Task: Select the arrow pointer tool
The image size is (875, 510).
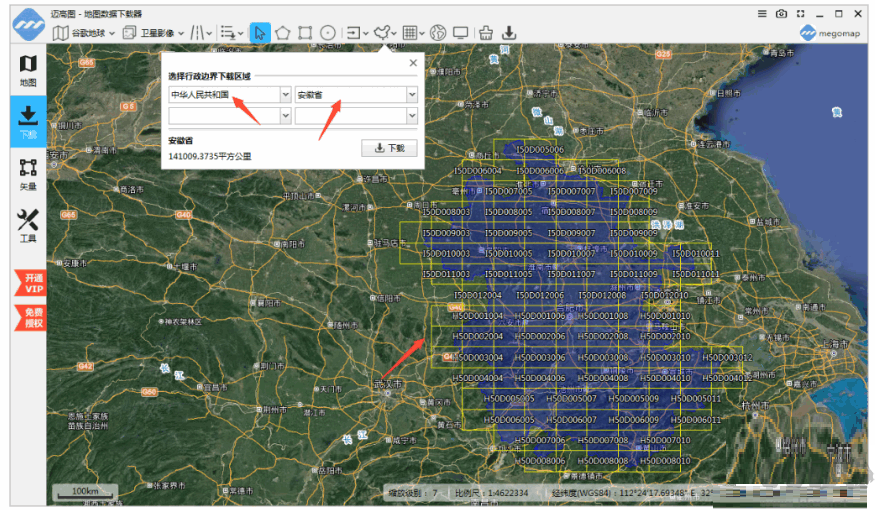Action: pyautogui.click(x=260, y=33)
